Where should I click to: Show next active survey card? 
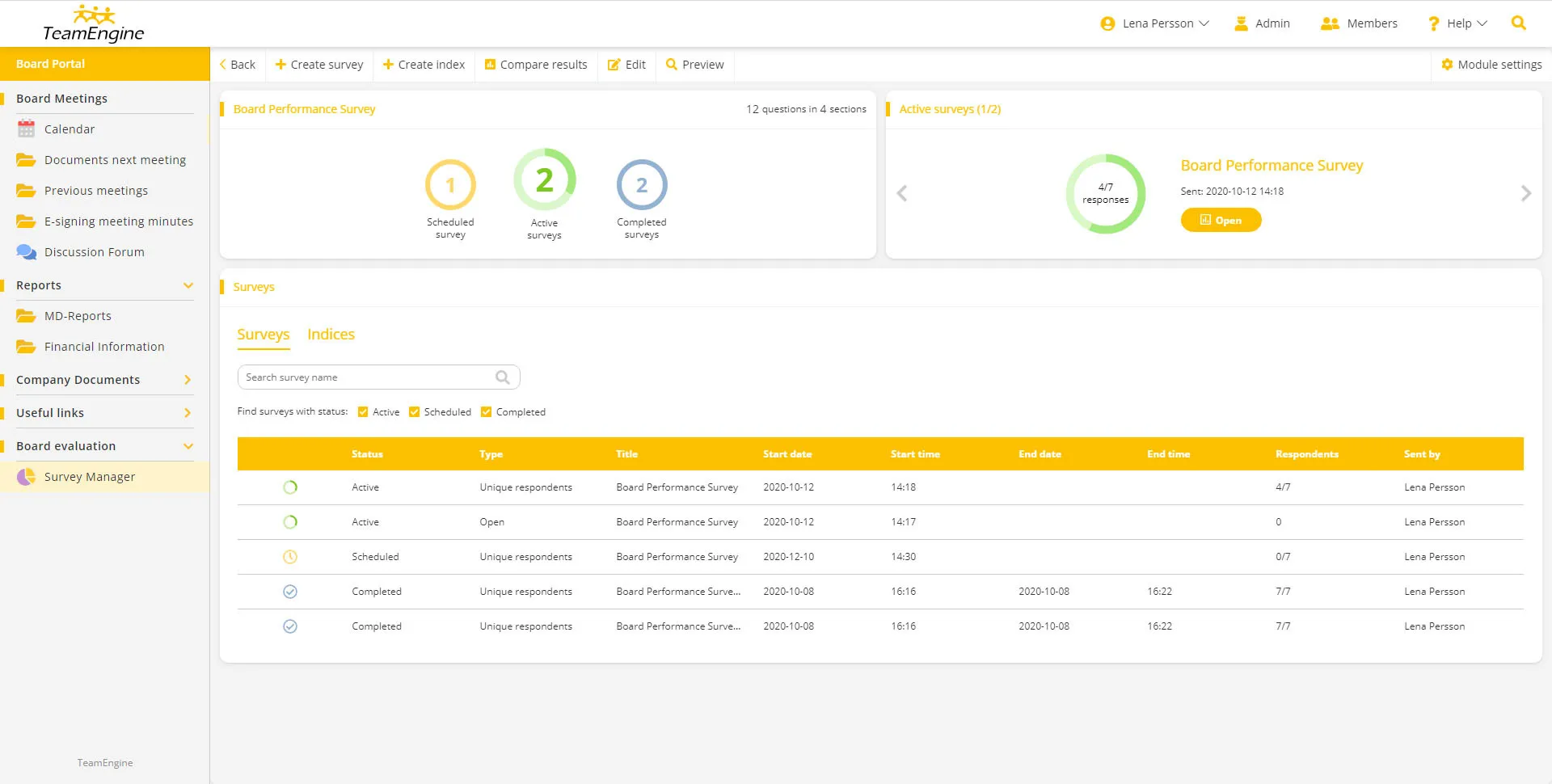click(x=1525, y=193)
